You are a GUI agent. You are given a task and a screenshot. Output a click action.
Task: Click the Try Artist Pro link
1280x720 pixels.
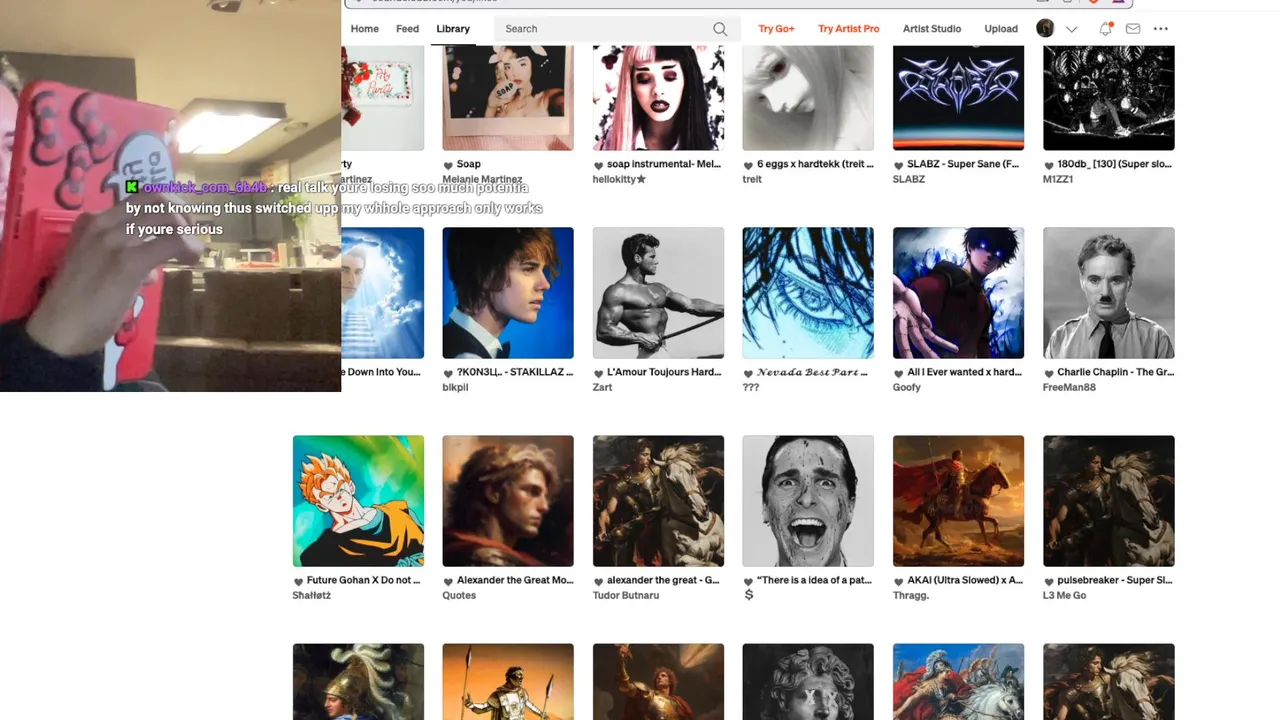(x=849, y=29)
